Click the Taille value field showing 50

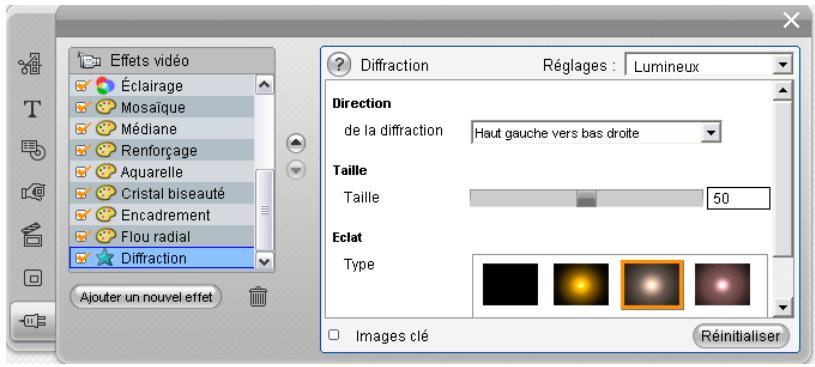click(738, 198)
